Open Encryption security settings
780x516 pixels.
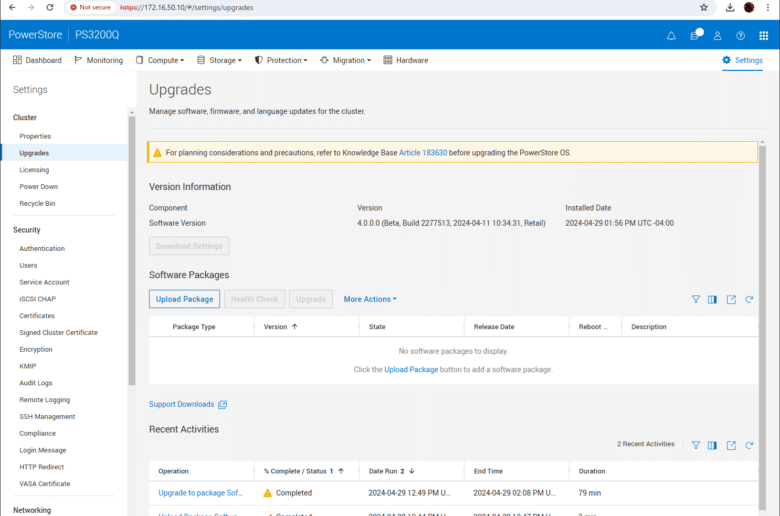coord(36,350)
